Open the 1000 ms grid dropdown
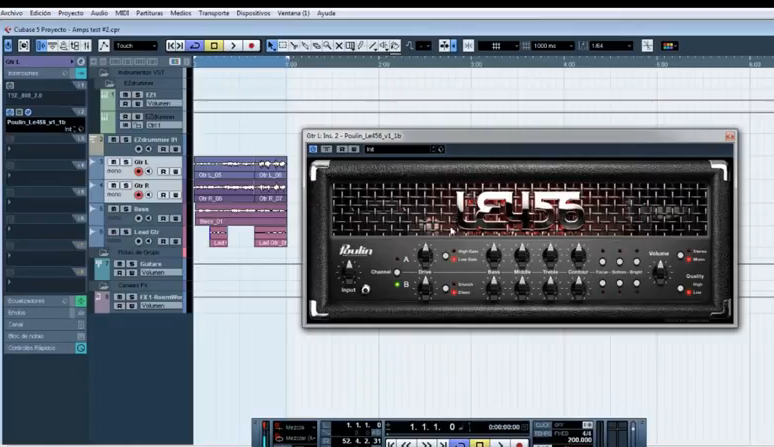 553,46
